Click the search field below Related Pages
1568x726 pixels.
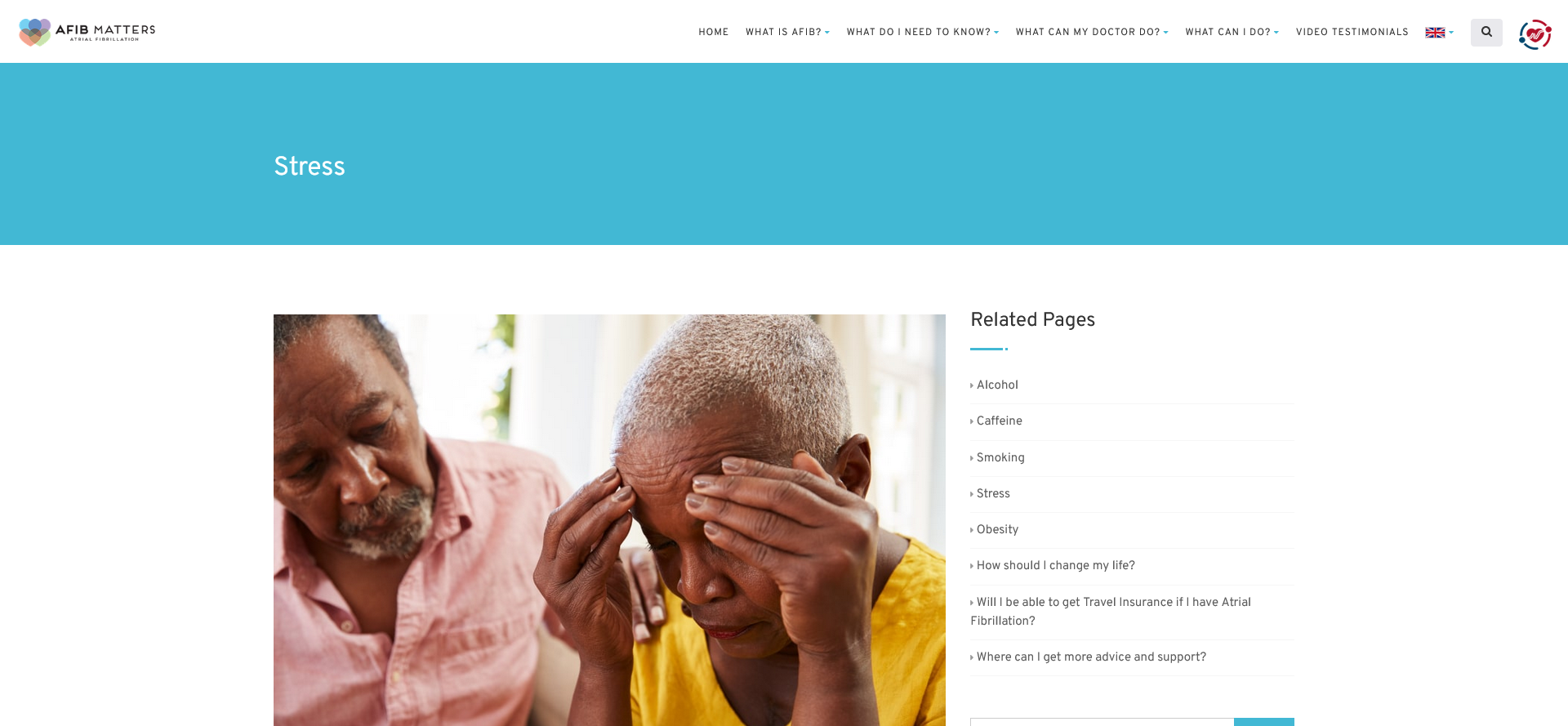[x=1102, y=722]
